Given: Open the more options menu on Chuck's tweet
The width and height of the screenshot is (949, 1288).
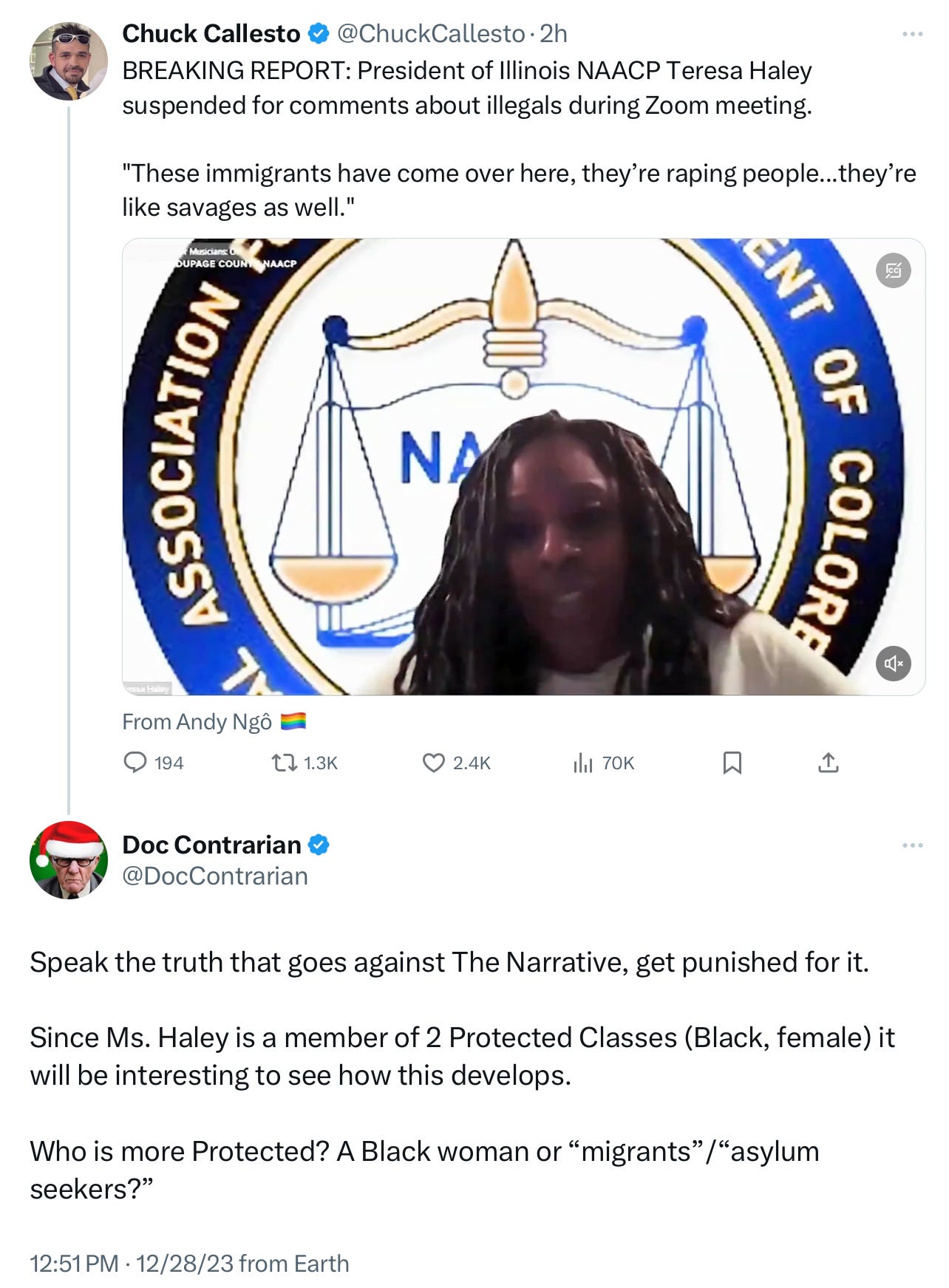Looking at the screenshot, I should [912, 34].
